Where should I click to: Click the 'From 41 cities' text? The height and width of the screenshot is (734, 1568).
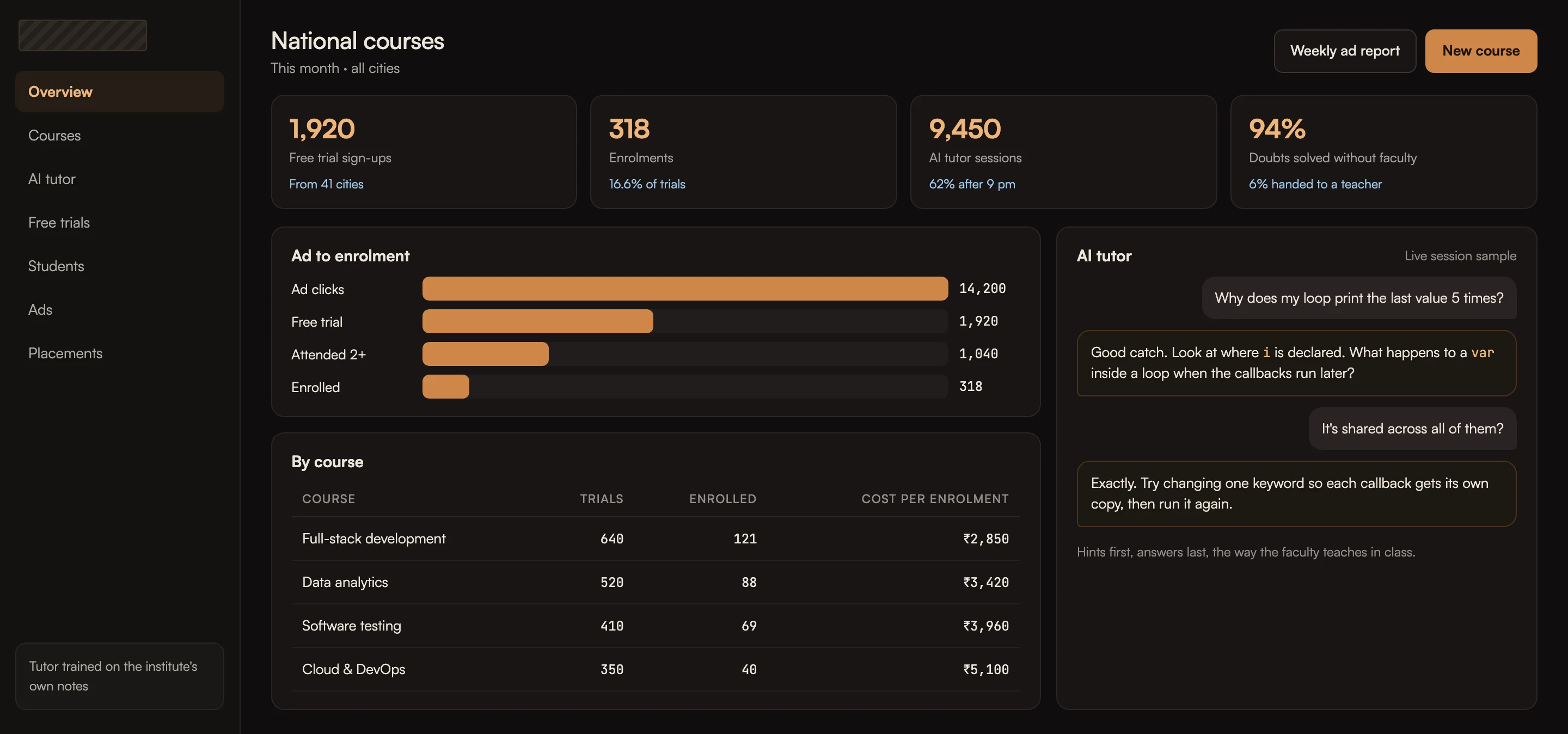(326, 184)
